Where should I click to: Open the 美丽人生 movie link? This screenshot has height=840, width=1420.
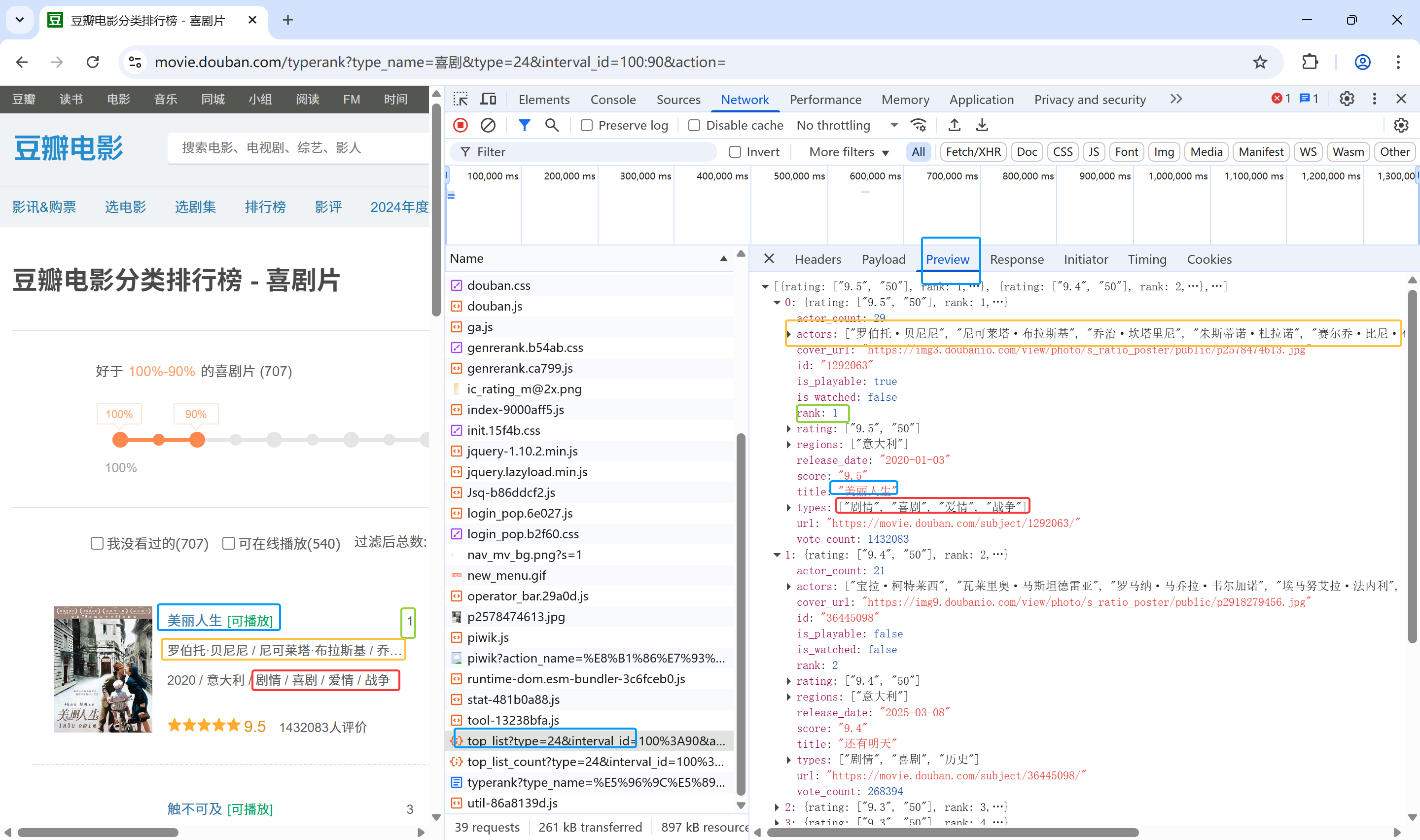tap(195, 620)
